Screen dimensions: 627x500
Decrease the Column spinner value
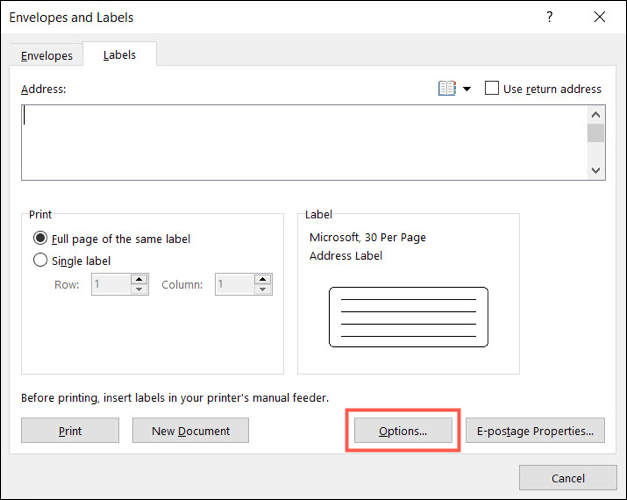click(x=264, y=290)
